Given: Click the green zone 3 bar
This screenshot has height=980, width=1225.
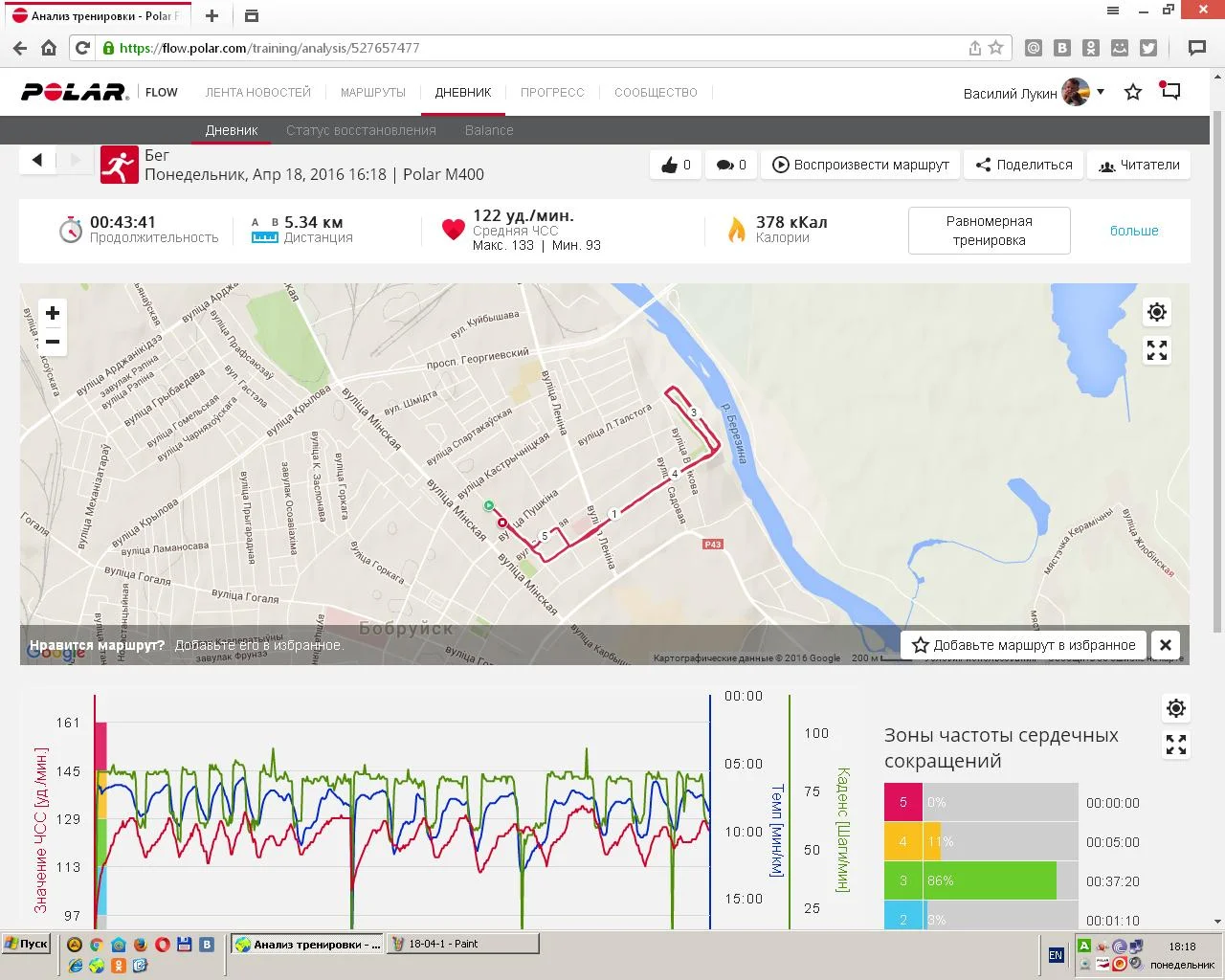Looking at the screenshot, I should pyautogui.click(x=990, y=880).
